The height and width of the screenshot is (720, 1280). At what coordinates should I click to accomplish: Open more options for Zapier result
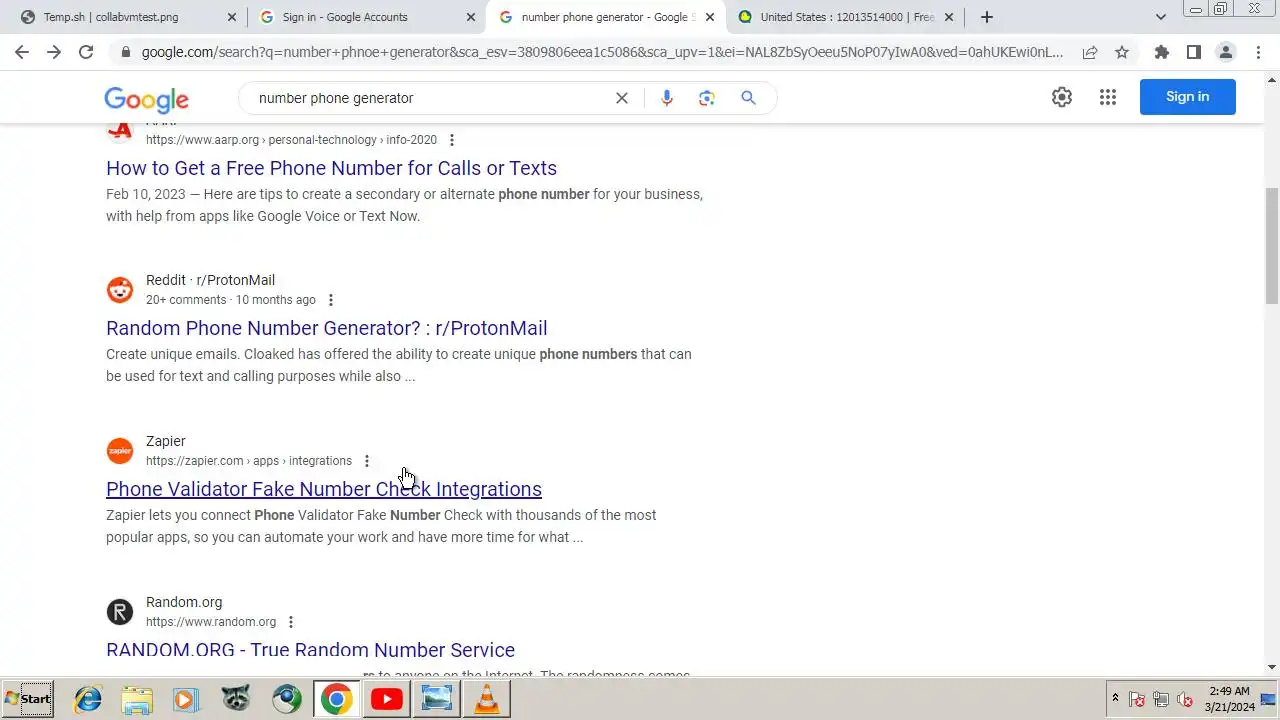click(367, 461)
